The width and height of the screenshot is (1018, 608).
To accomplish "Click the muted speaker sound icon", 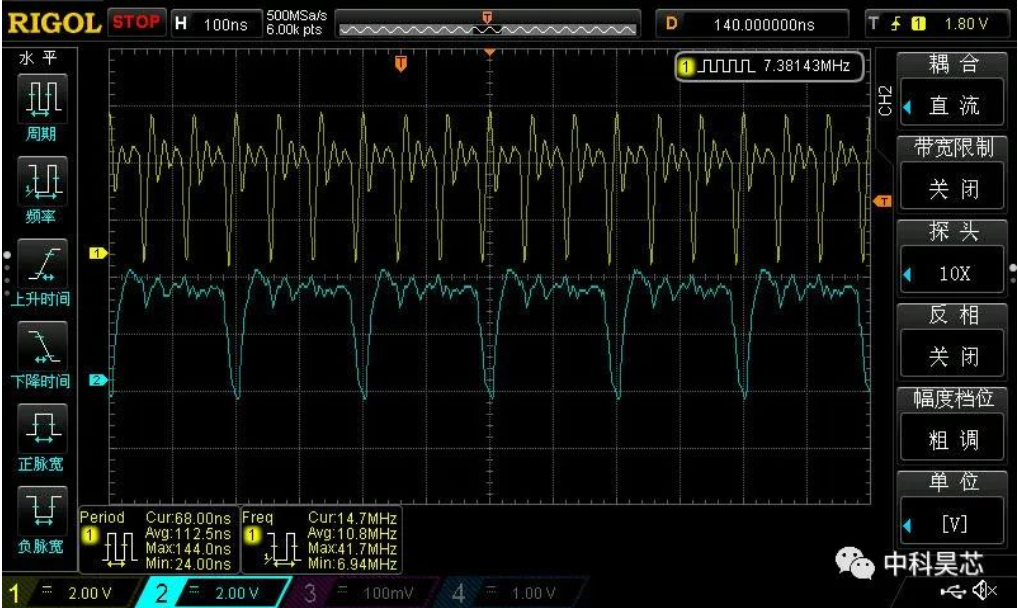I will tap(984, 590).
